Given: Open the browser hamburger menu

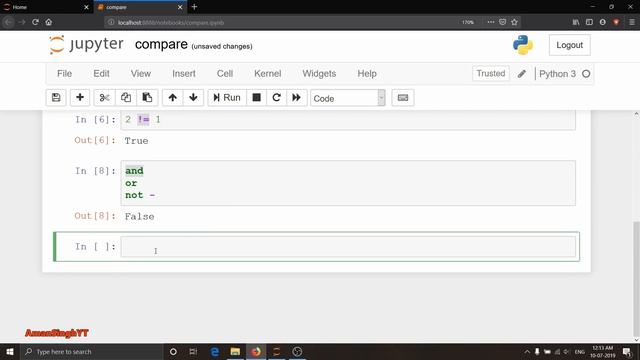Looking at the screenshot, I should click(x=631, y=22).
